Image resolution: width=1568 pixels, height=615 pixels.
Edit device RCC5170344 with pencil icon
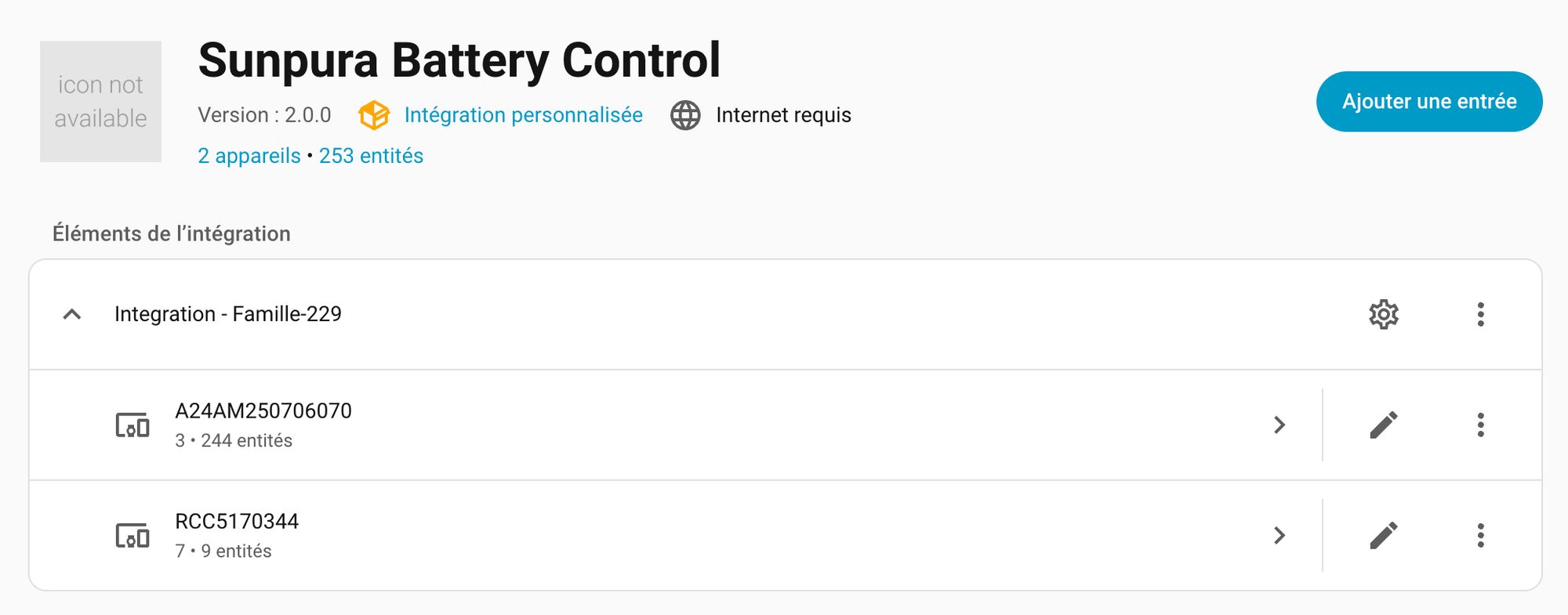tap(1384, 535)
